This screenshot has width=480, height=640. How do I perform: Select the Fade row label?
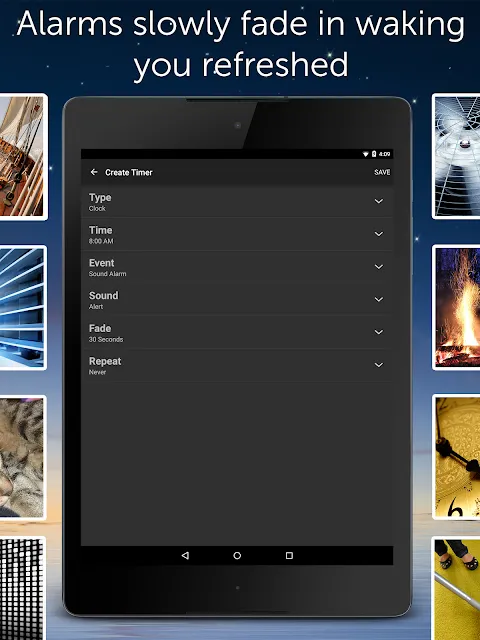(x=100, y=328)
